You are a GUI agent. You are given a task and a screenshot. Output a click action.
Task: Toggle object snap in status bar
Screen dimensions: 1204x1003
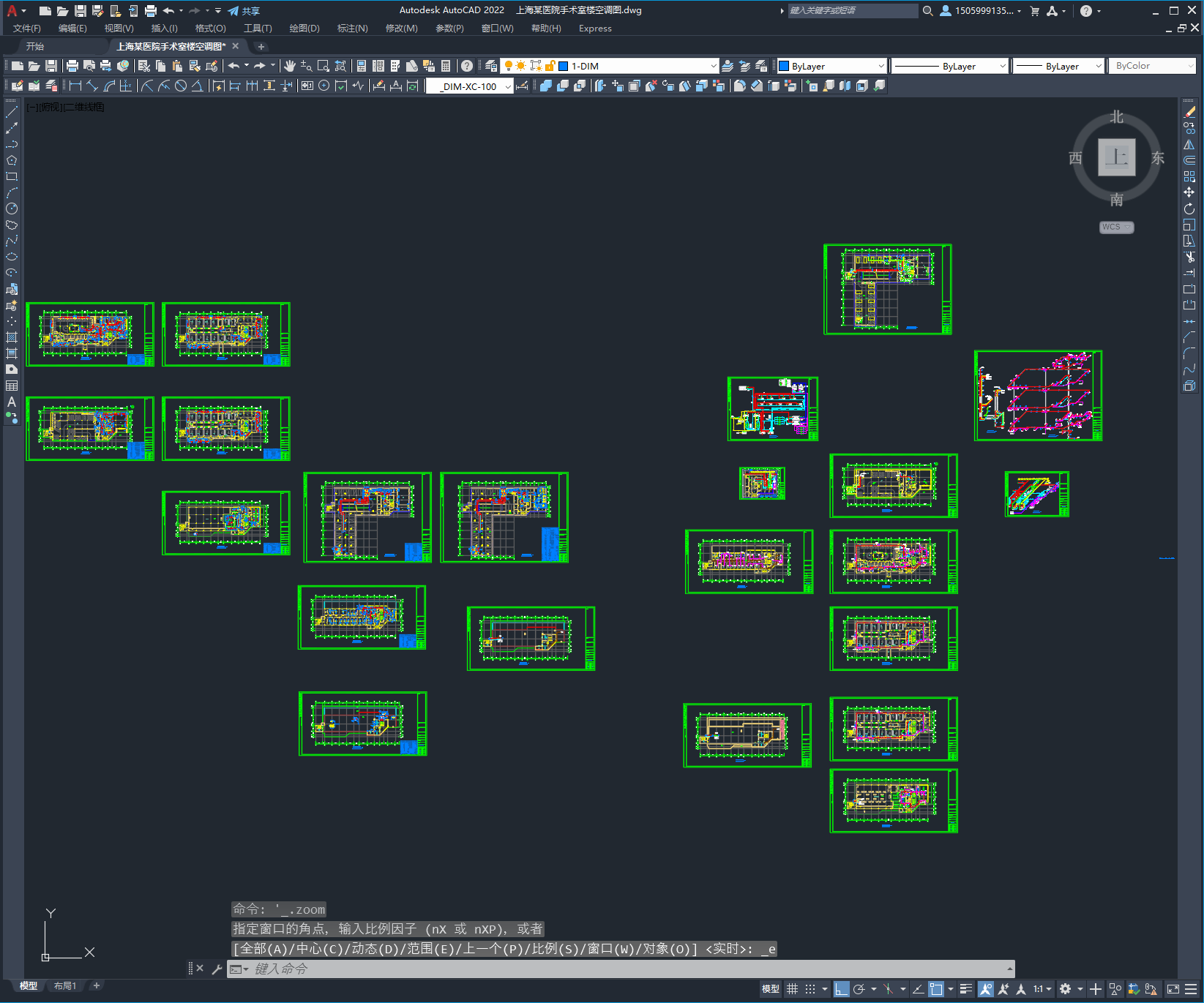(x=936, y=989)
